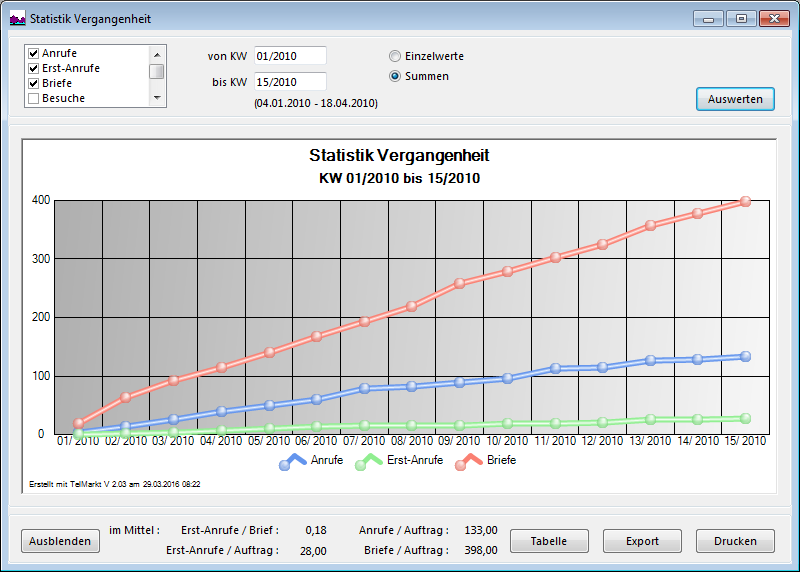The height and width of the screenshot is (572, 800).
Task: Click the Export button
Action: (x=642, y=541)
